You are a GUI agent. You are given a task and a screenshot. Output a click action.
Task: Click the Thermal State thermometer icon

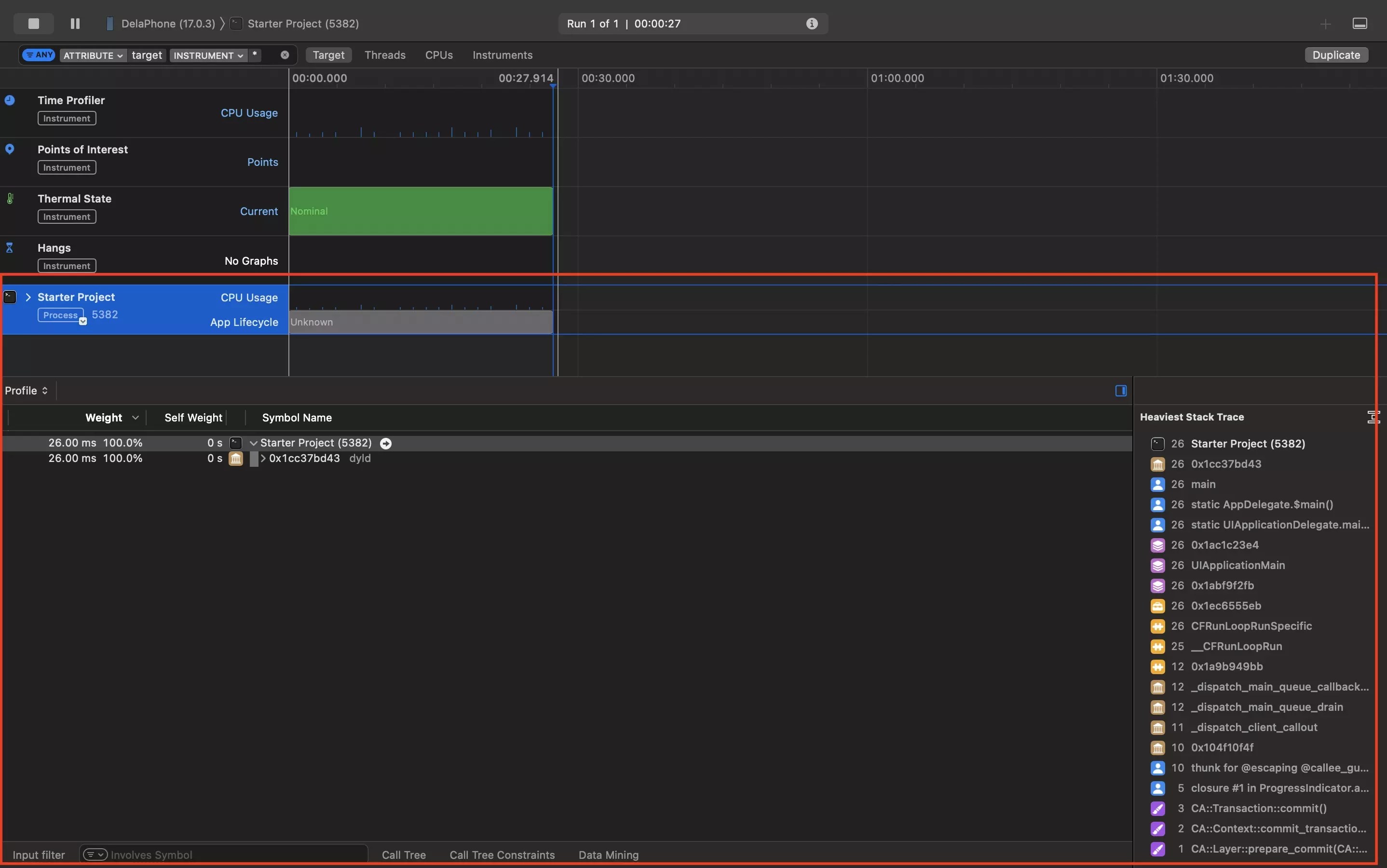click(x=10, y=198)
